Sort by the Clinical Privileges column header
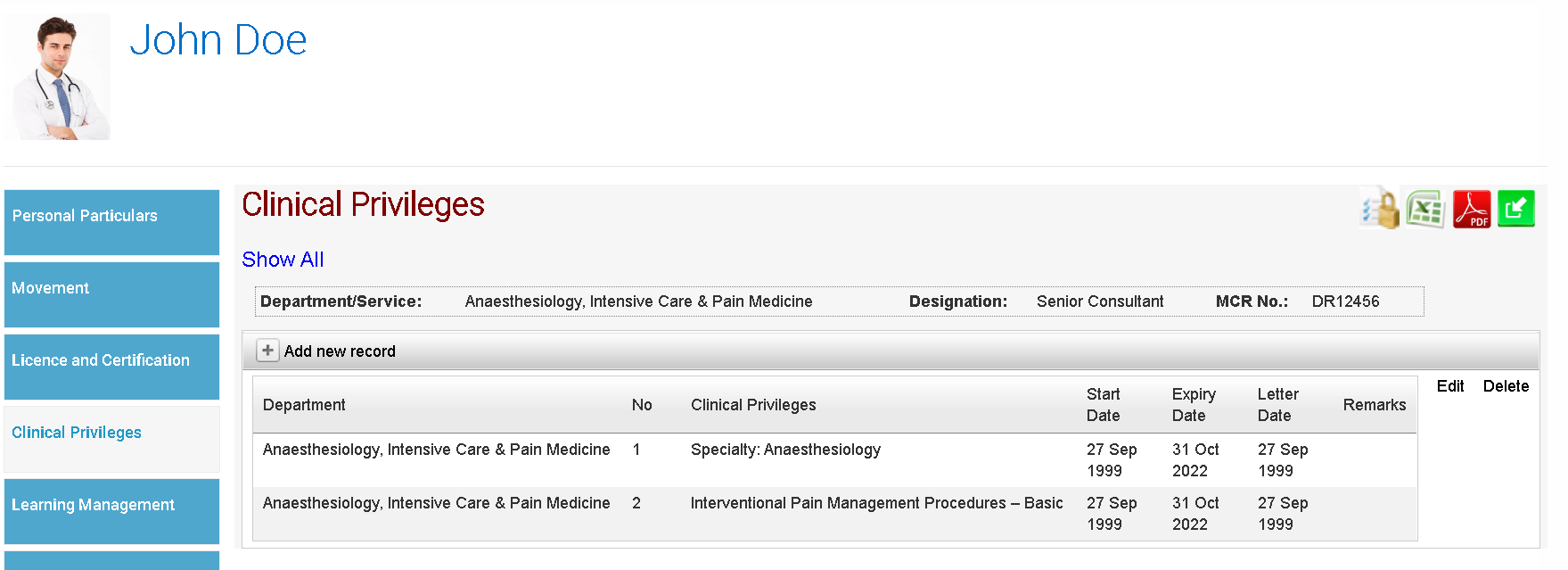The height and width of the screenshot is (570, 1568). pos(753,405)
